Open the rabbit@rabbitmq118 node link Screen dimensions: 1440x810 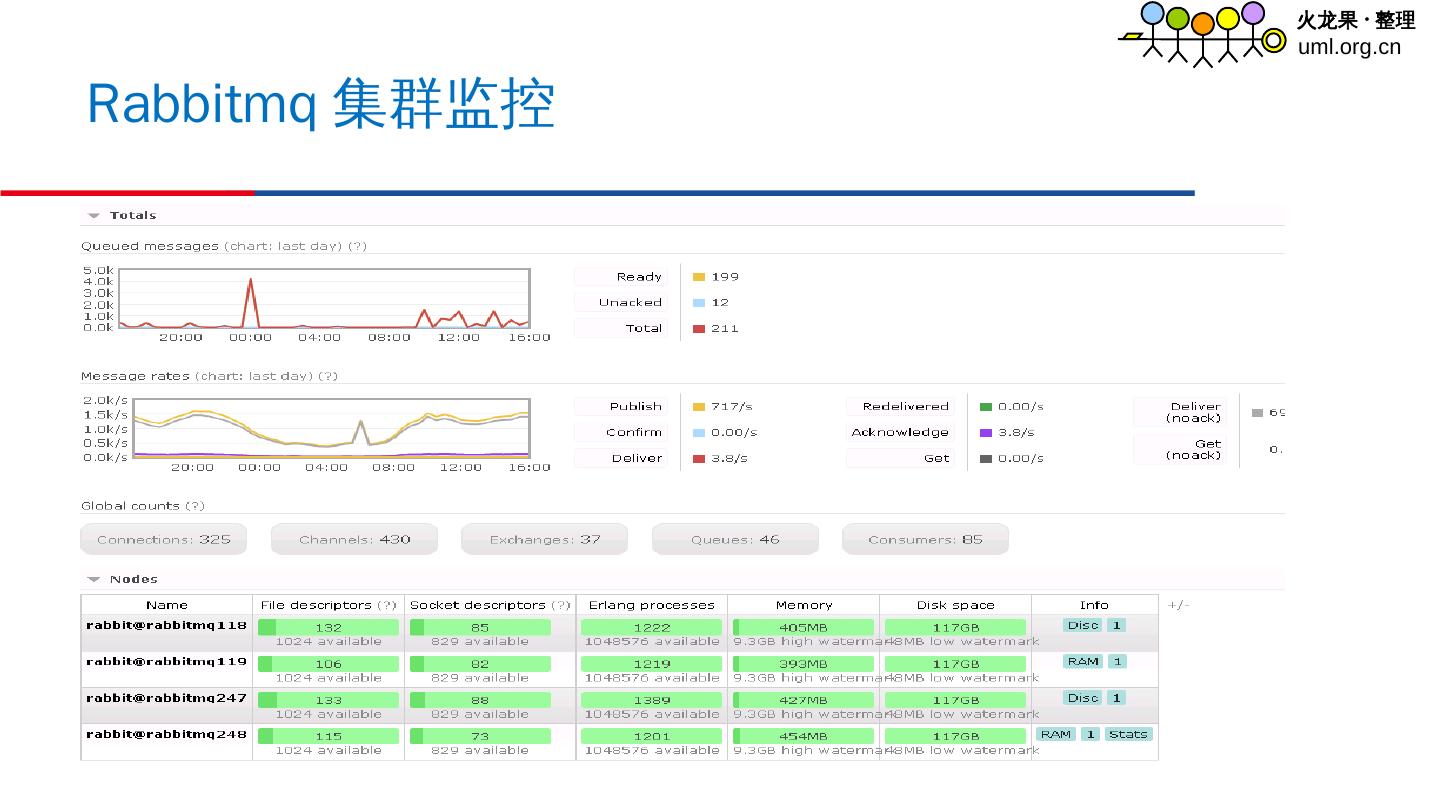click(166, 625)
